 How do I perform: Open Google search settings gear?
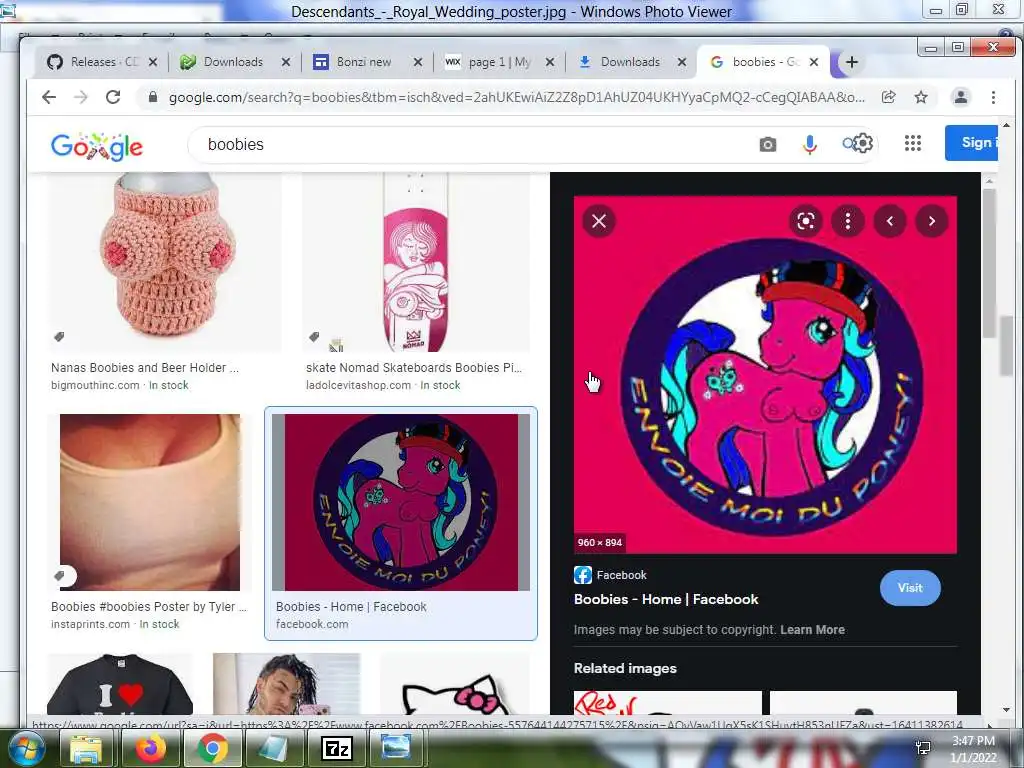(863, 143)
